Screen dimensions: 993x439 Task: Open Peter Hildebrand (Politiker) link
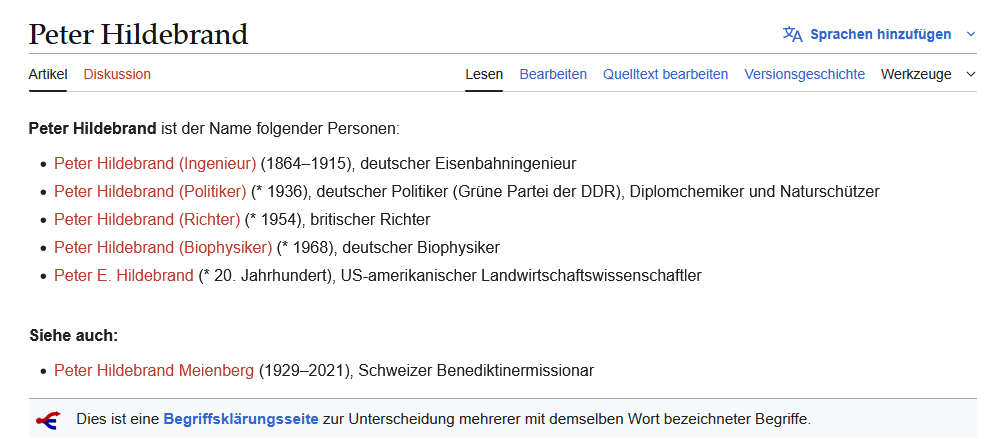pyautogui.click(x=150, y=191)
